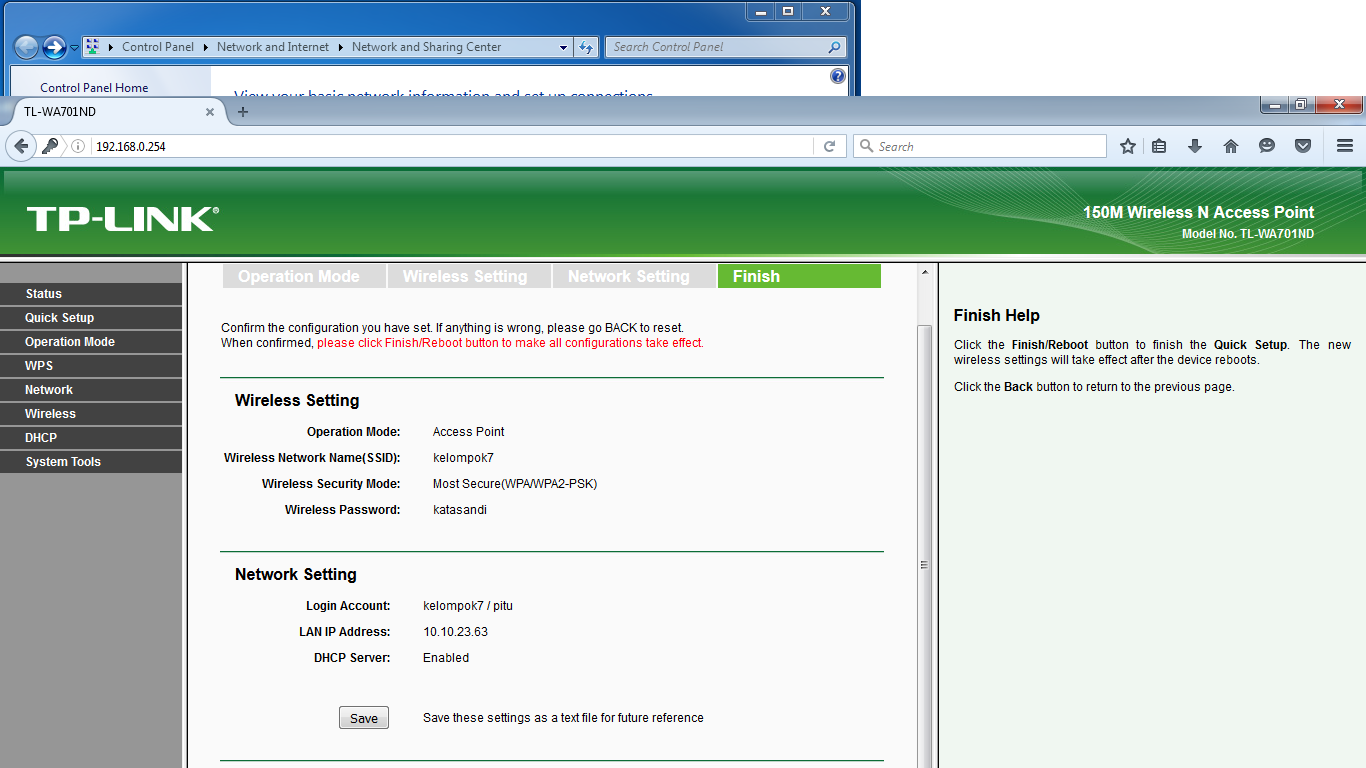
Task: Click the help question mark in Control Panel
Action: (x=837, y=75)
